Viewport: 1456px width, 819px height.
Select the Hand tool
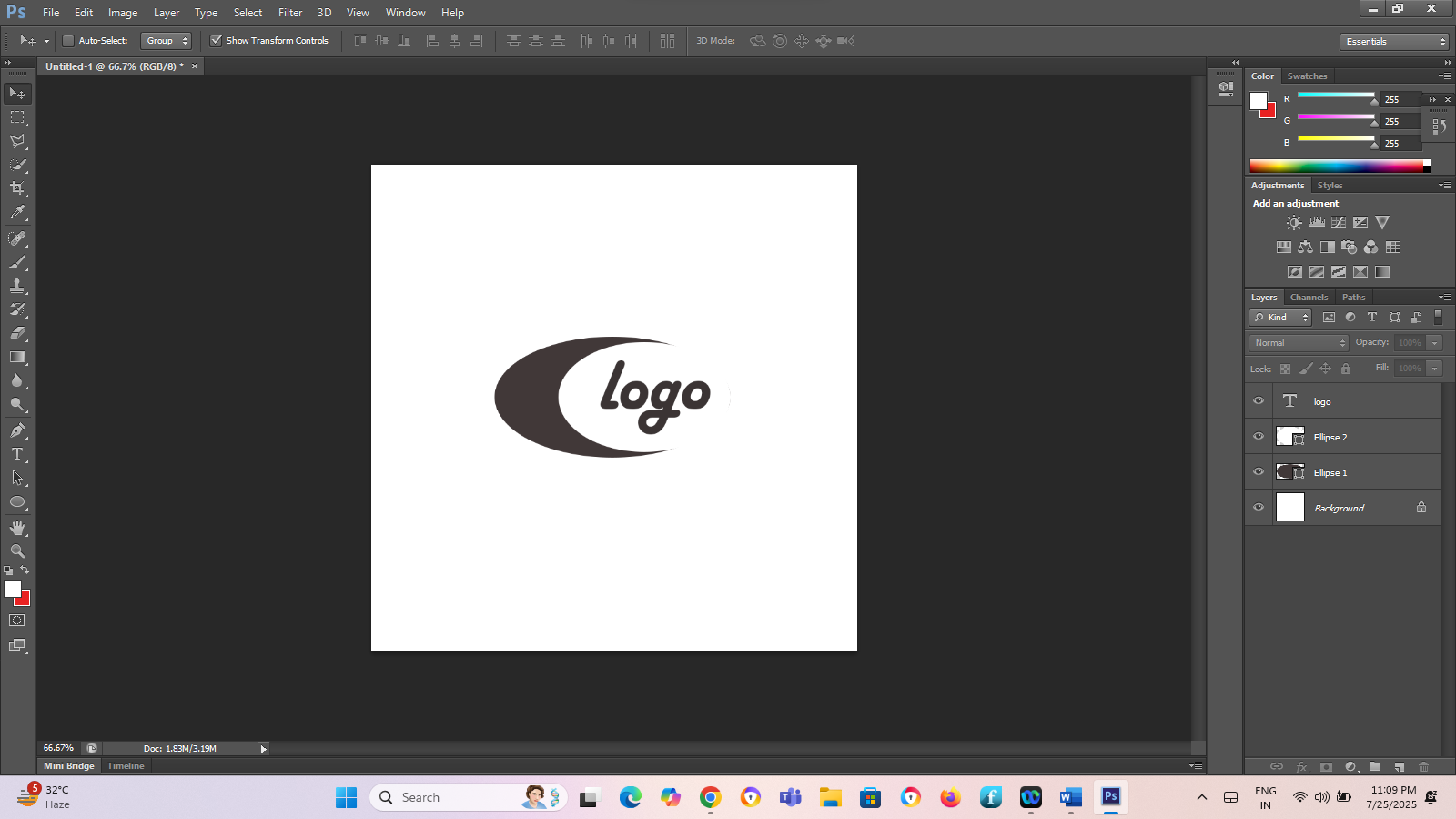pos(17,528)
